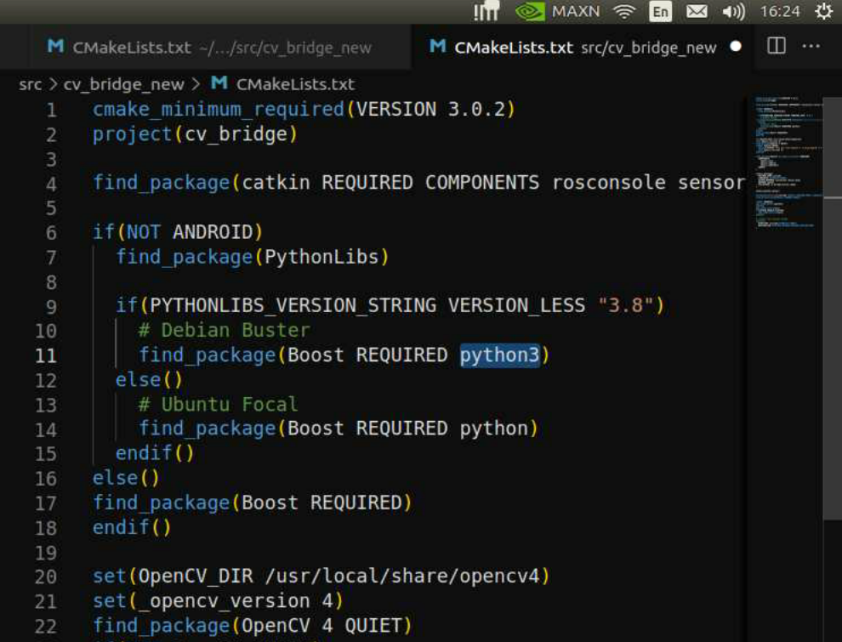Click the catkin word on line 4

(x=276, y=183)
